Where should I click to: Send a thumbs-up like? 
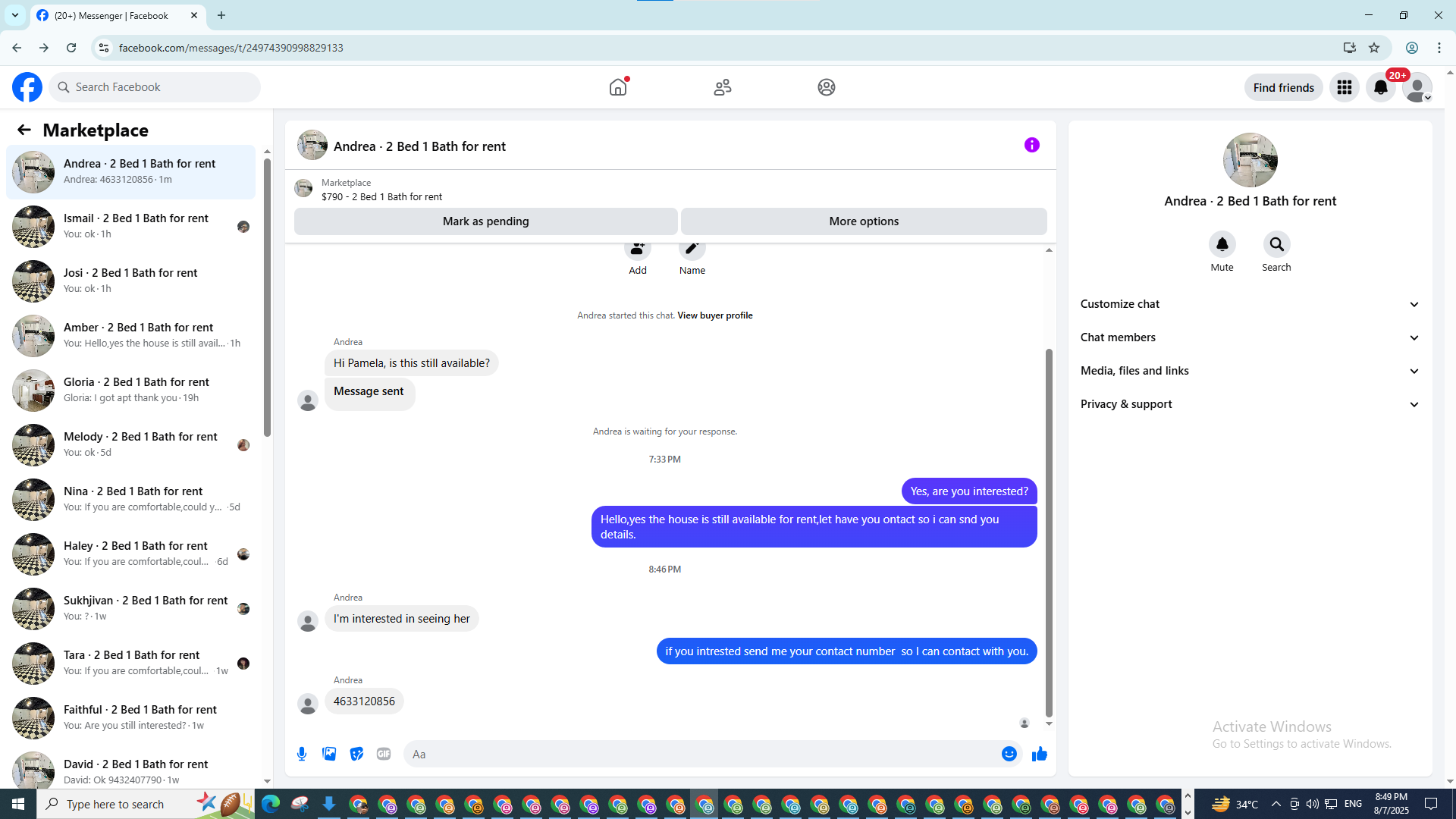1040,754
